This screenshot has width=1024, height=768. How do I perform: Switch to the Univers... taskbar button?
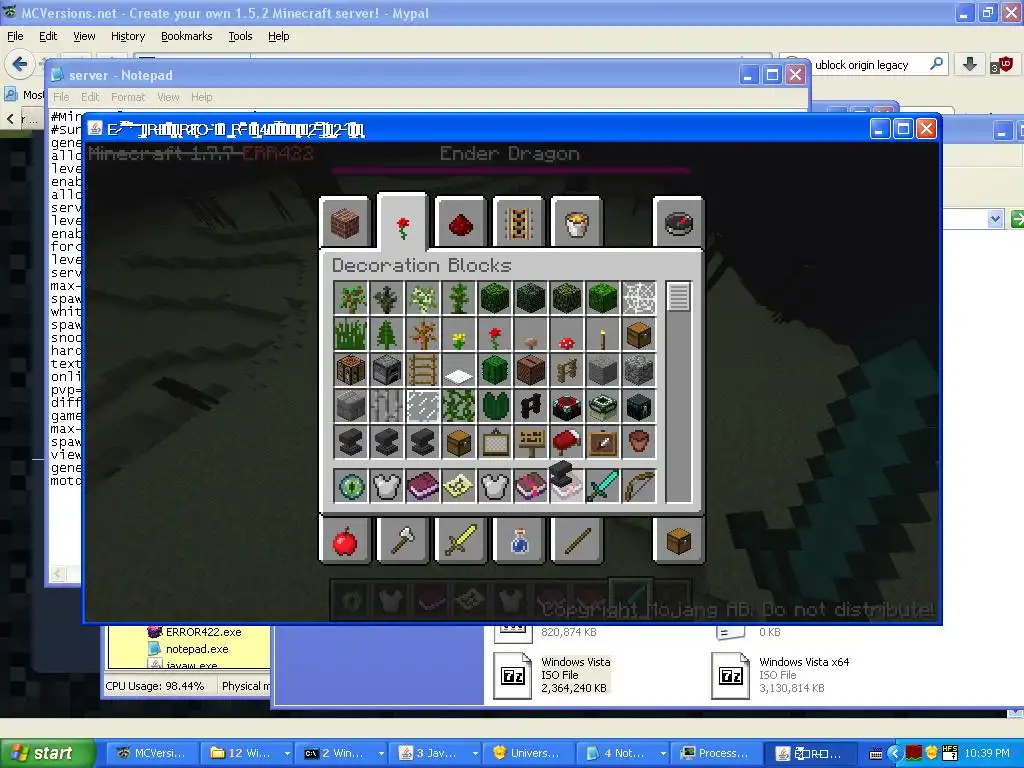coord(528,753)
